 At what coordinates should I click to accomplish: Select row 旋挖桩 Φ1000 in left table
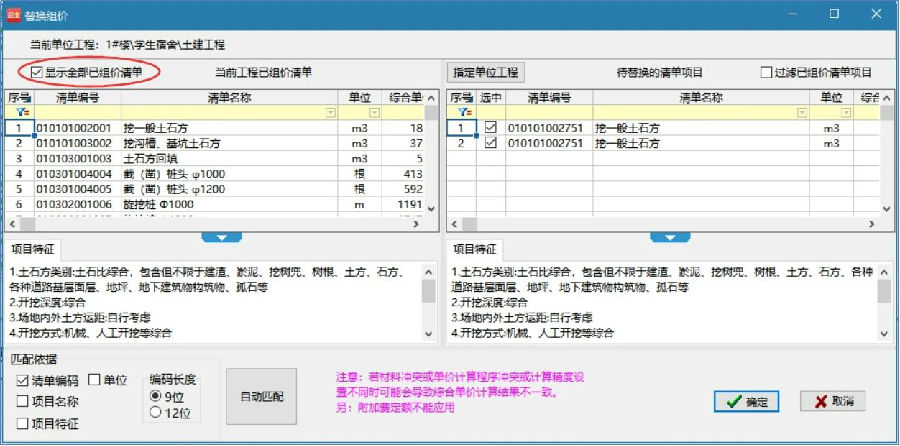click(160, 203)
